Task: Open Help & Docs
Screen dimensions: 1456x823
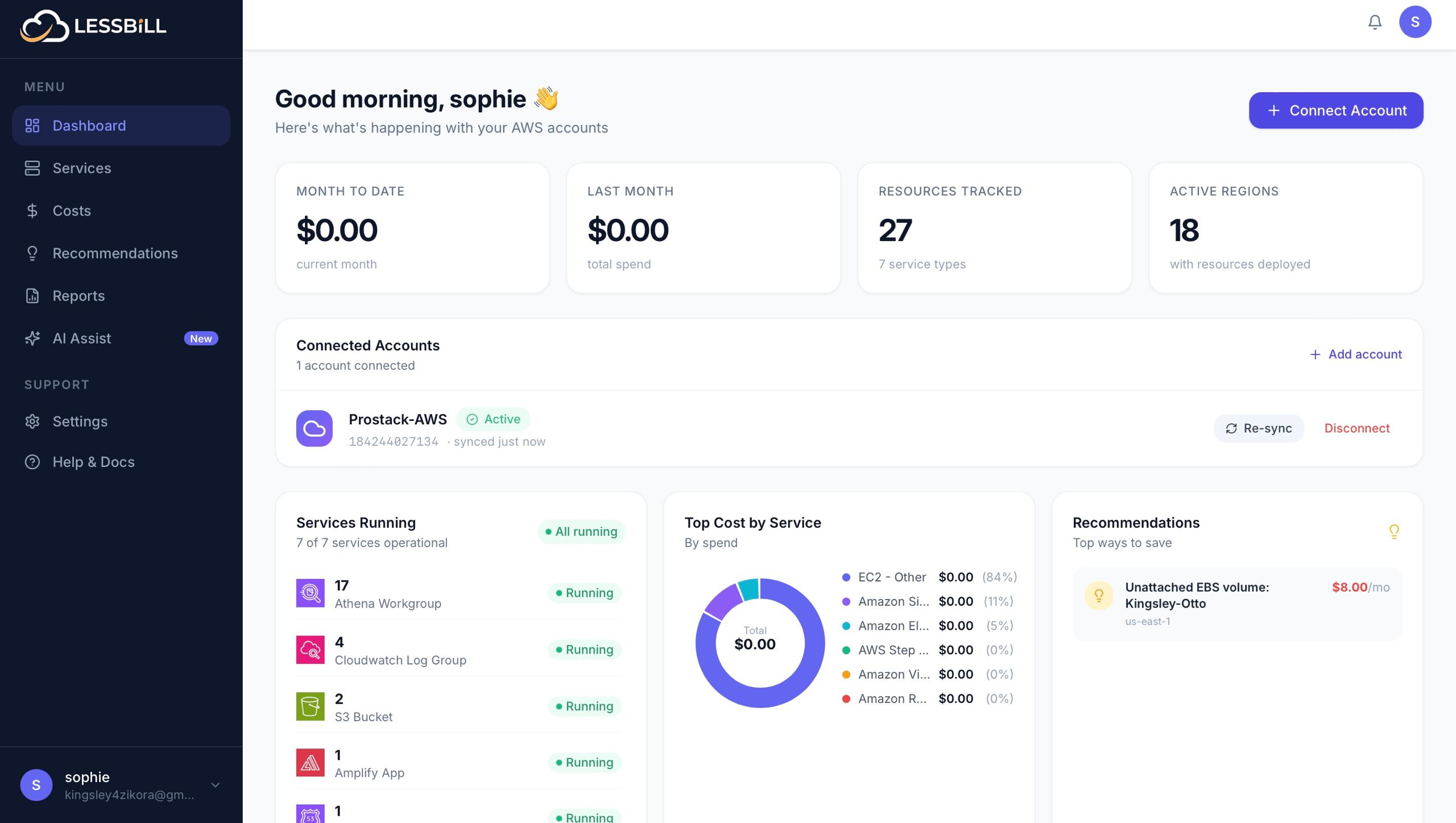Action: point(121,462)
